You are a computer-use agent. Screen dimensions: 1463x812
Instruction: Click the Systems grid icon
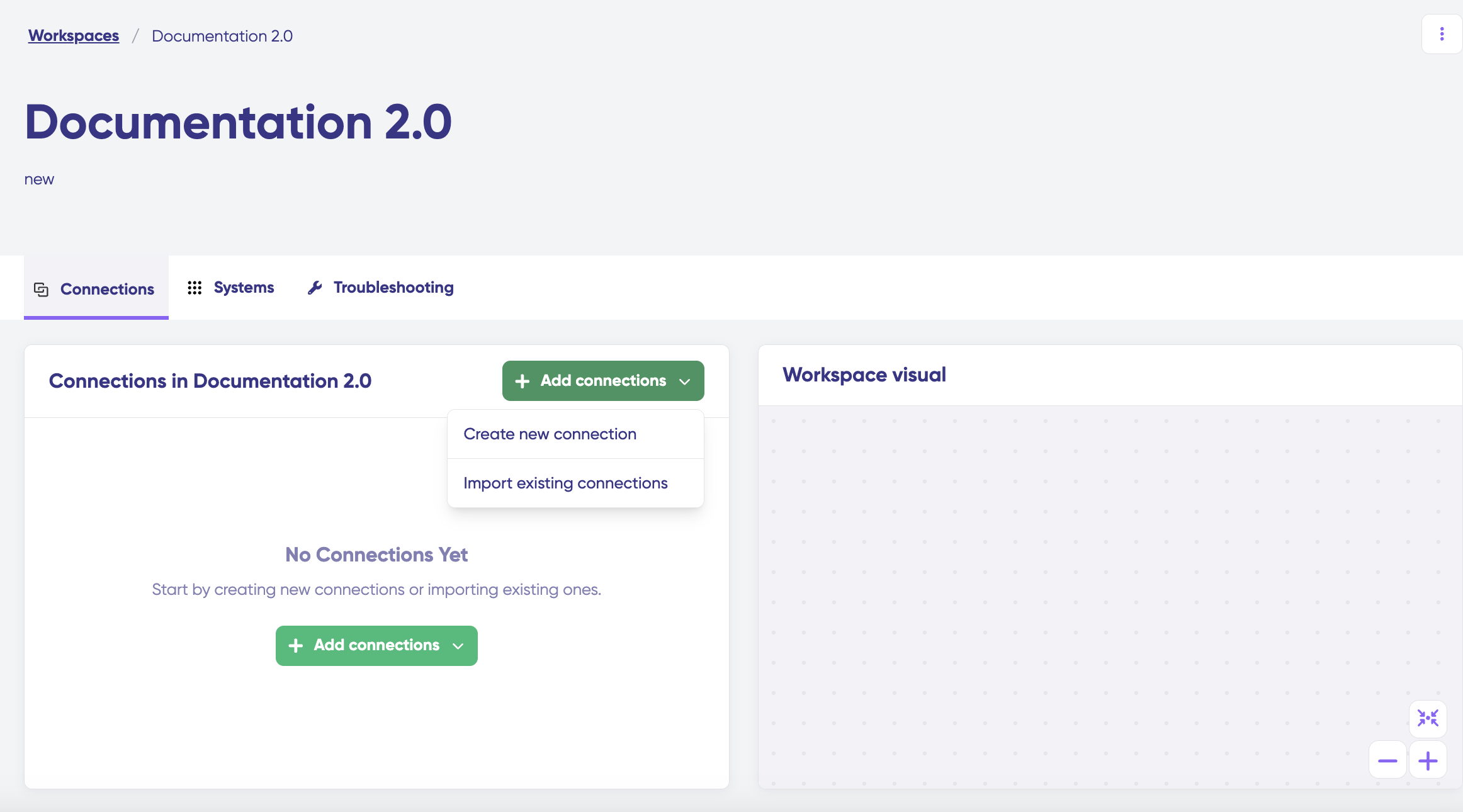[x=195, y=288]
